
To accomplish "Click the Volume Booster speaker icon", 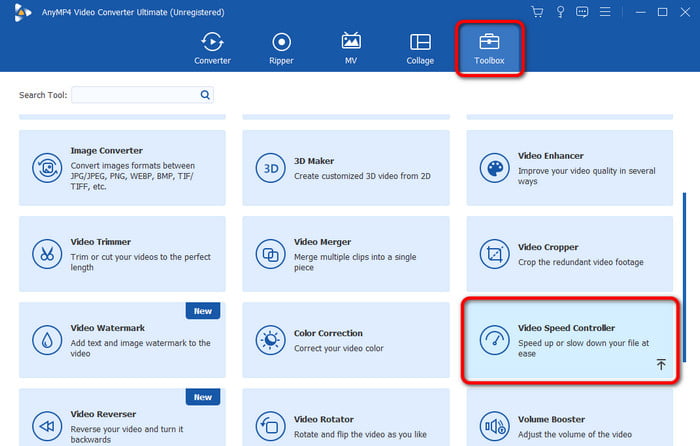I will 495,426.
